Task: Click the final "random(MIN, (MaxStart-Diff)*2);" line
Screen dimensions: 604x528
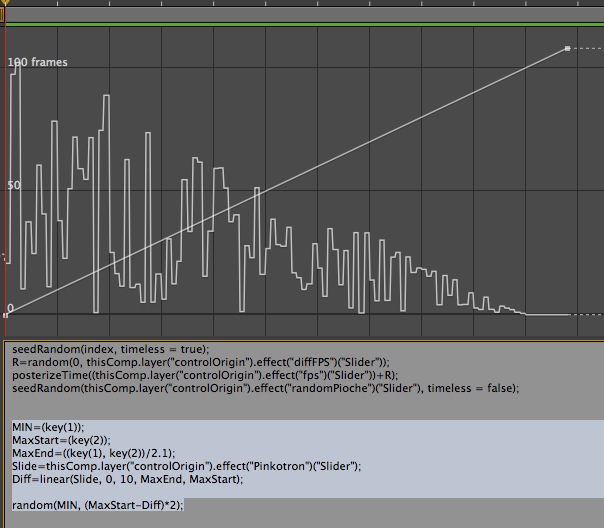Action: pos(98,505)
